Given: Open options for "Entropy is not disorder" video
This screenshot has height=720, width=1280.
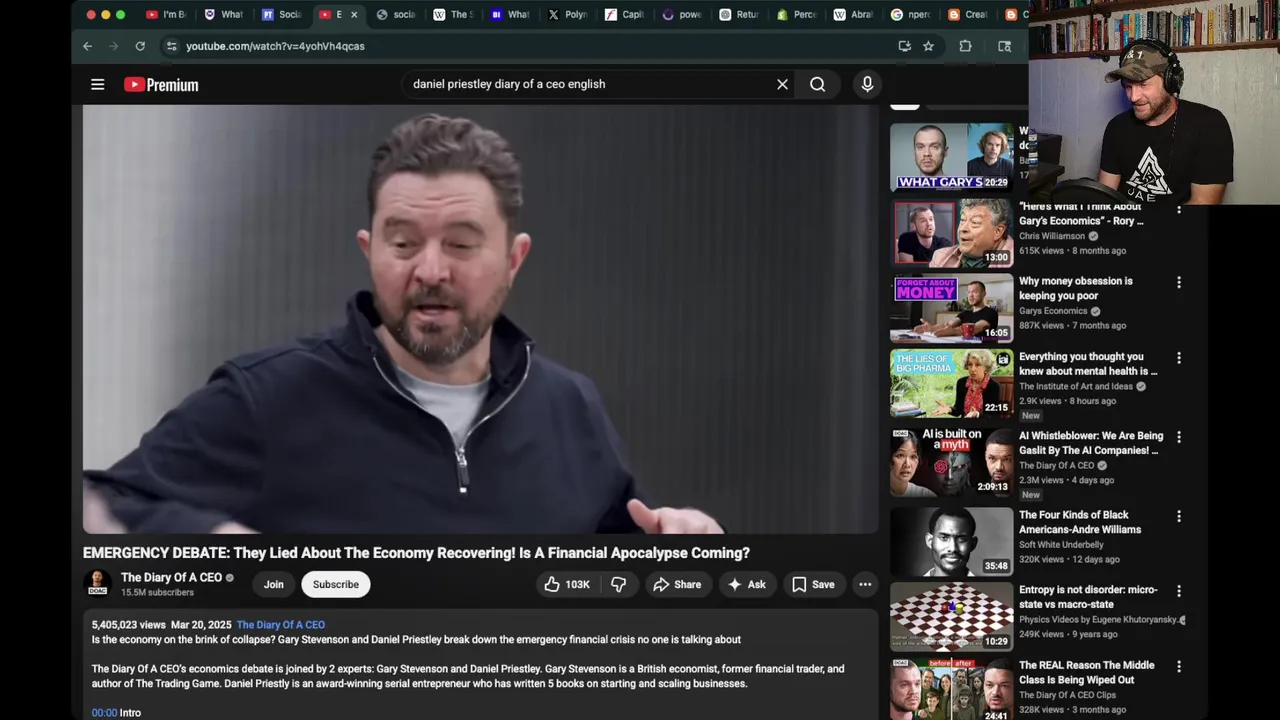Looking at the screenshot, I should (1179, 591).
